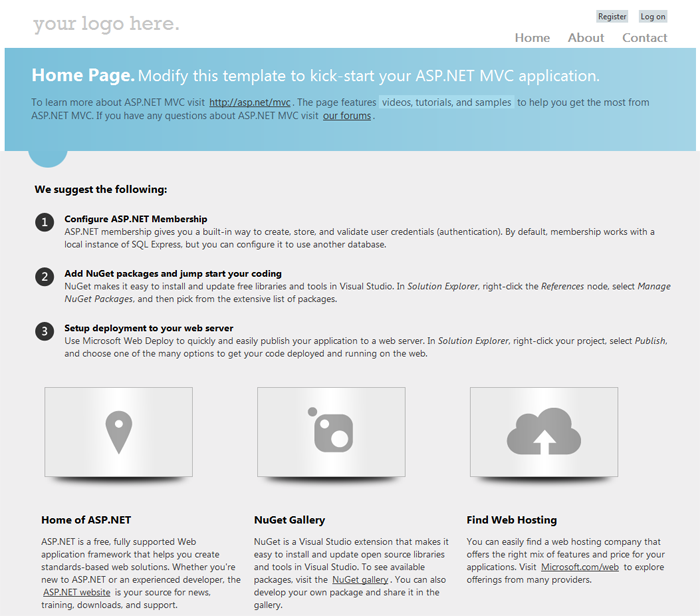
Task: Open the NuGet gallery link
Action: pyautogui.click(x=360, y=580)
